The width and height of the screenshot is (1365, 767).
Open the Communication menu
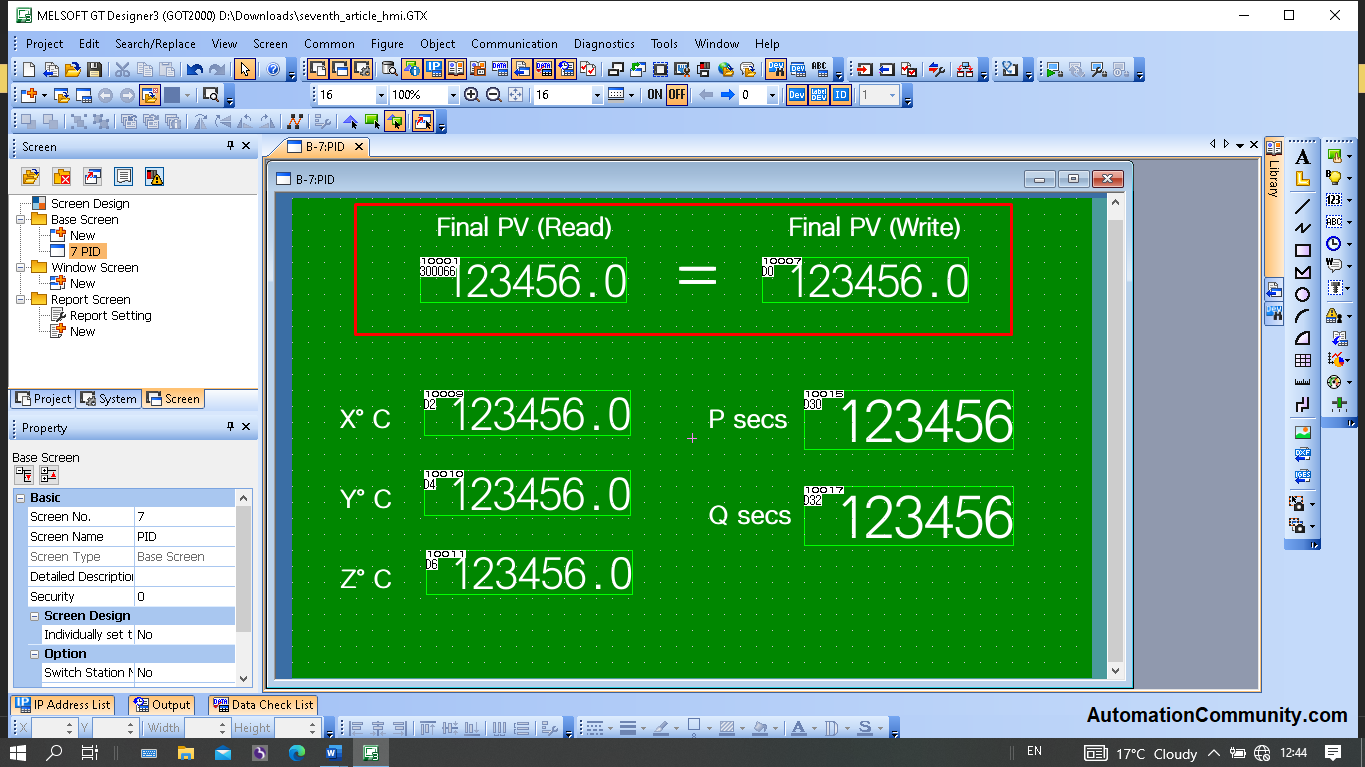click(x=514, y=44)
